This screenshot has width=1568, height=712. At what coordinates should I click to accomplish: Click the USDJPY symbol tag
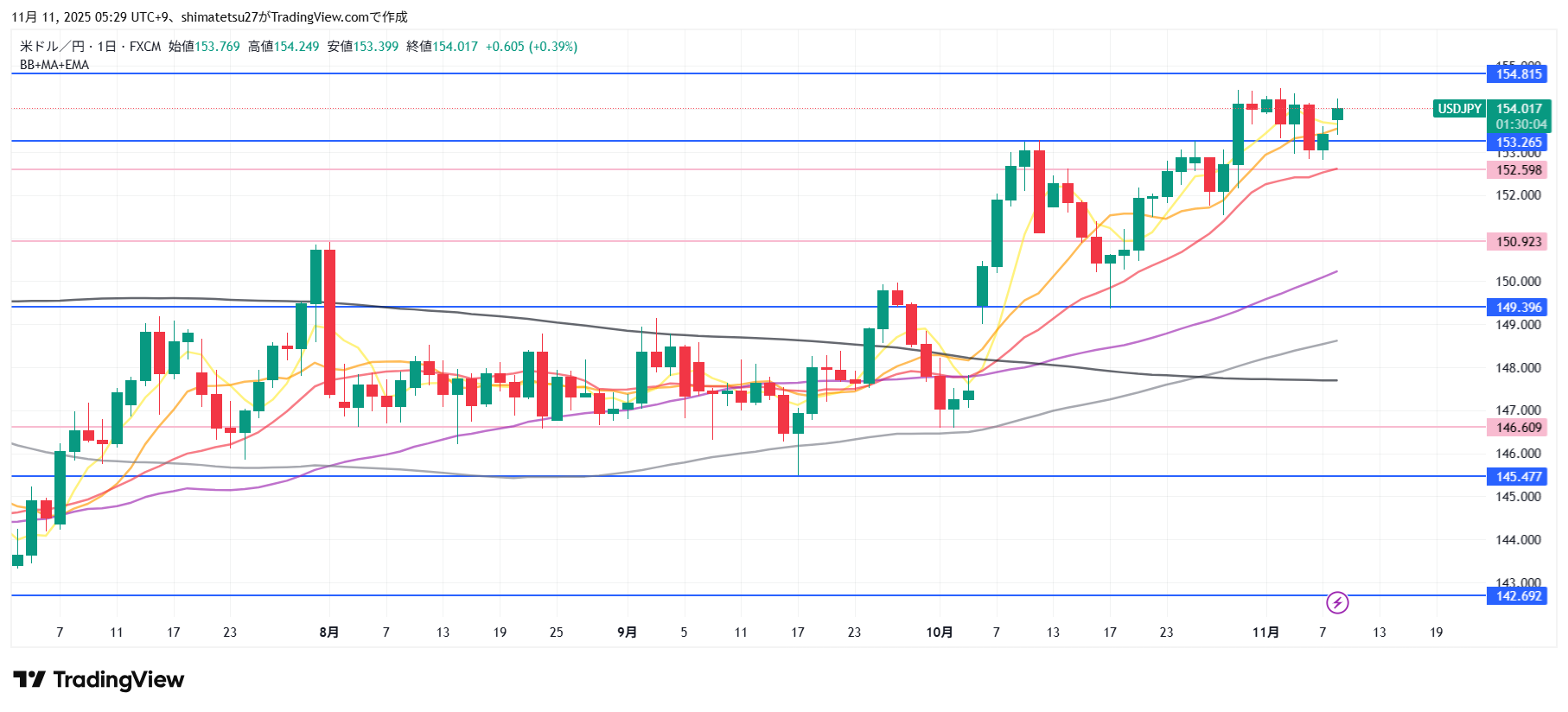coord(1459,109)
